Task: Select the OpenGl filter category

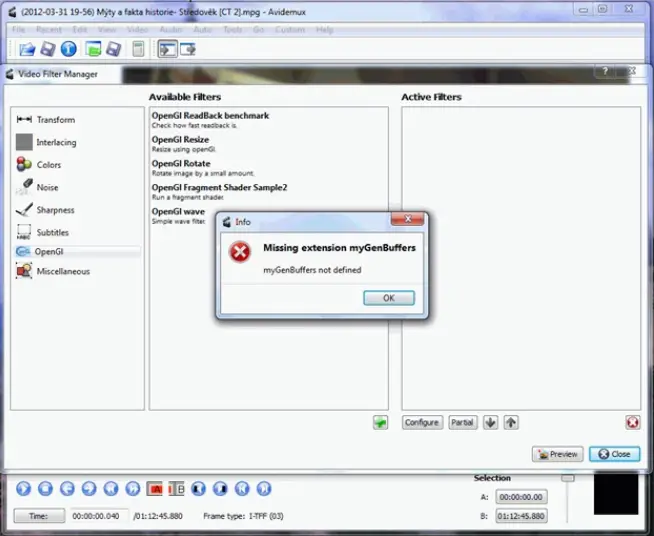Action: pyautogui.click(x=78, y=252)
